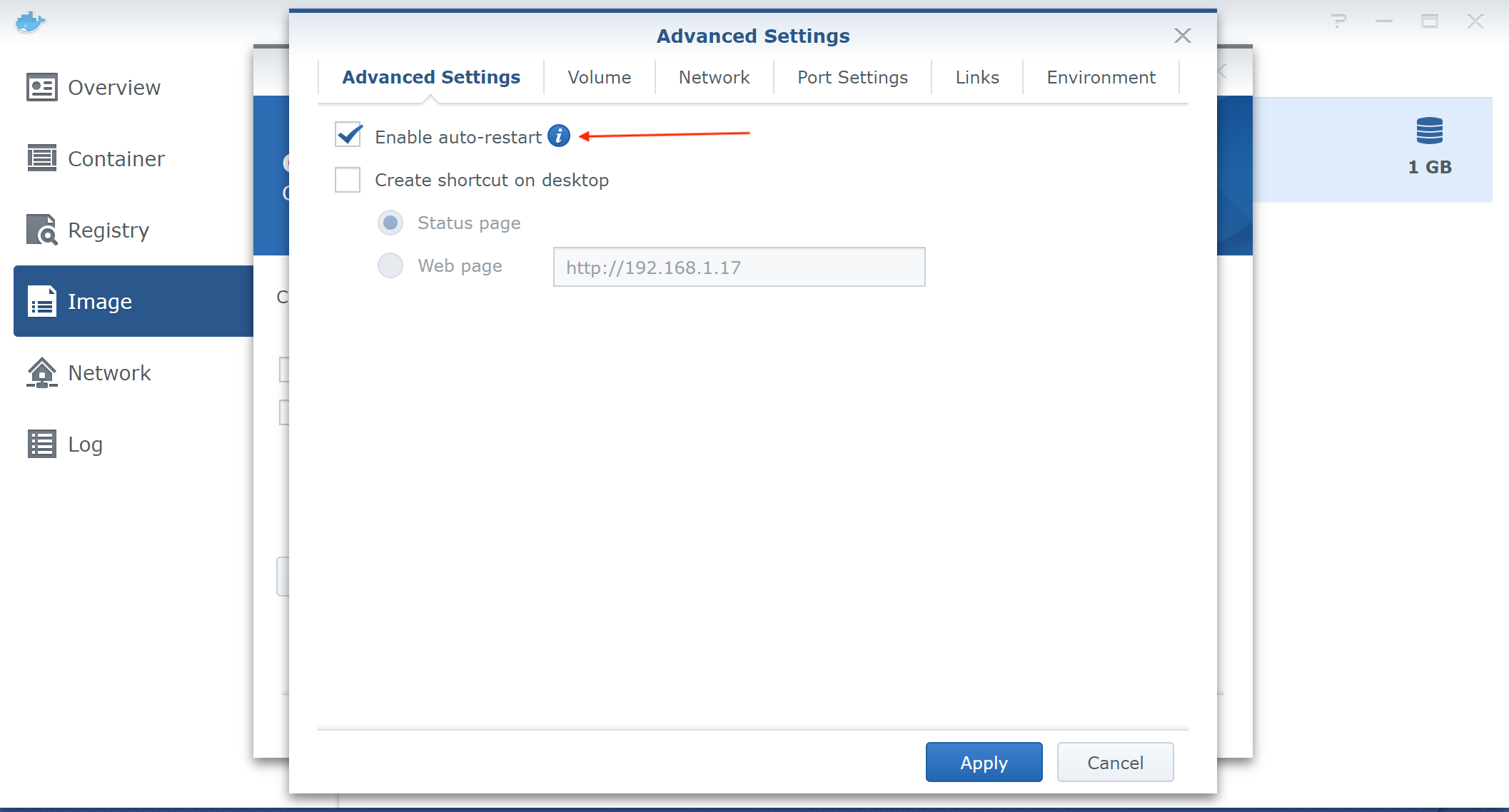This screenshot has width=1509, height=812.
Task: Select the Advanced Settings tab
Action: click(431, 77)
